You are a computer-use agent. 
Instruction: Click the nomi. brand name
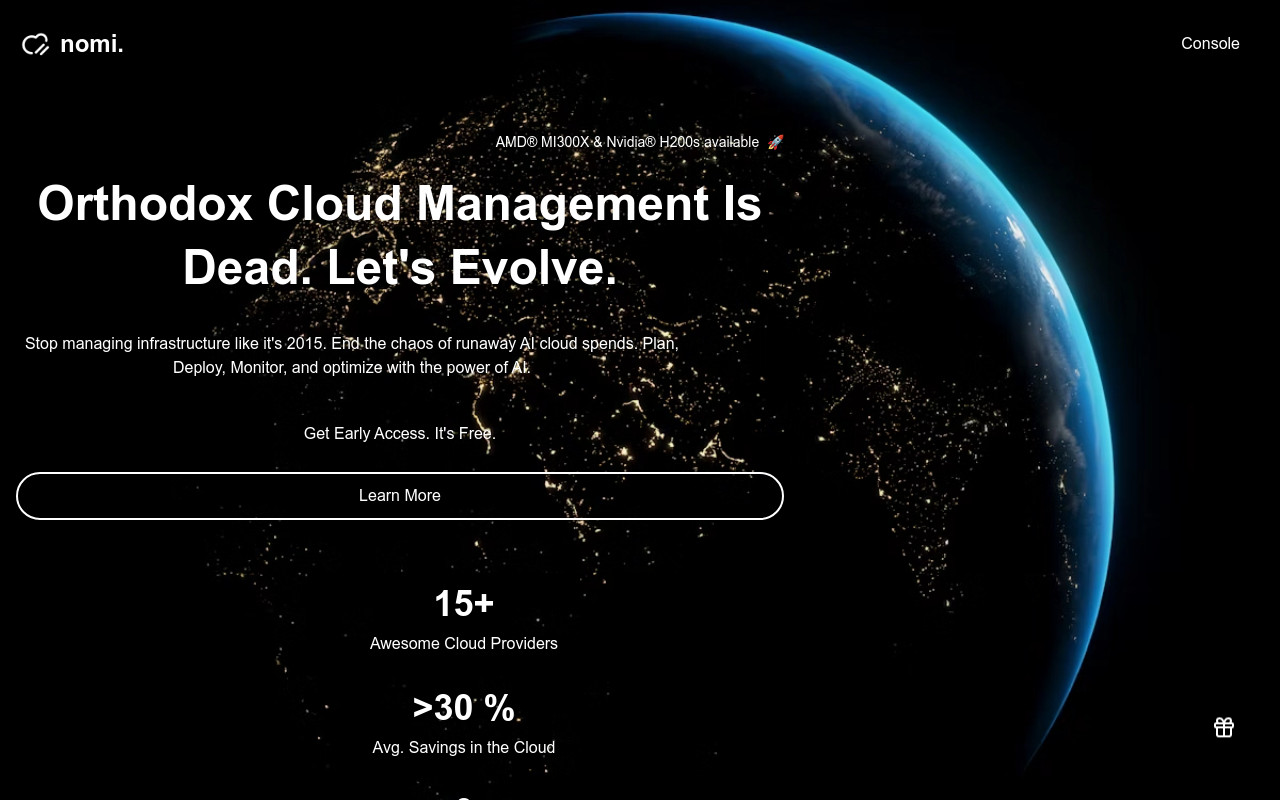coord(92,44)
